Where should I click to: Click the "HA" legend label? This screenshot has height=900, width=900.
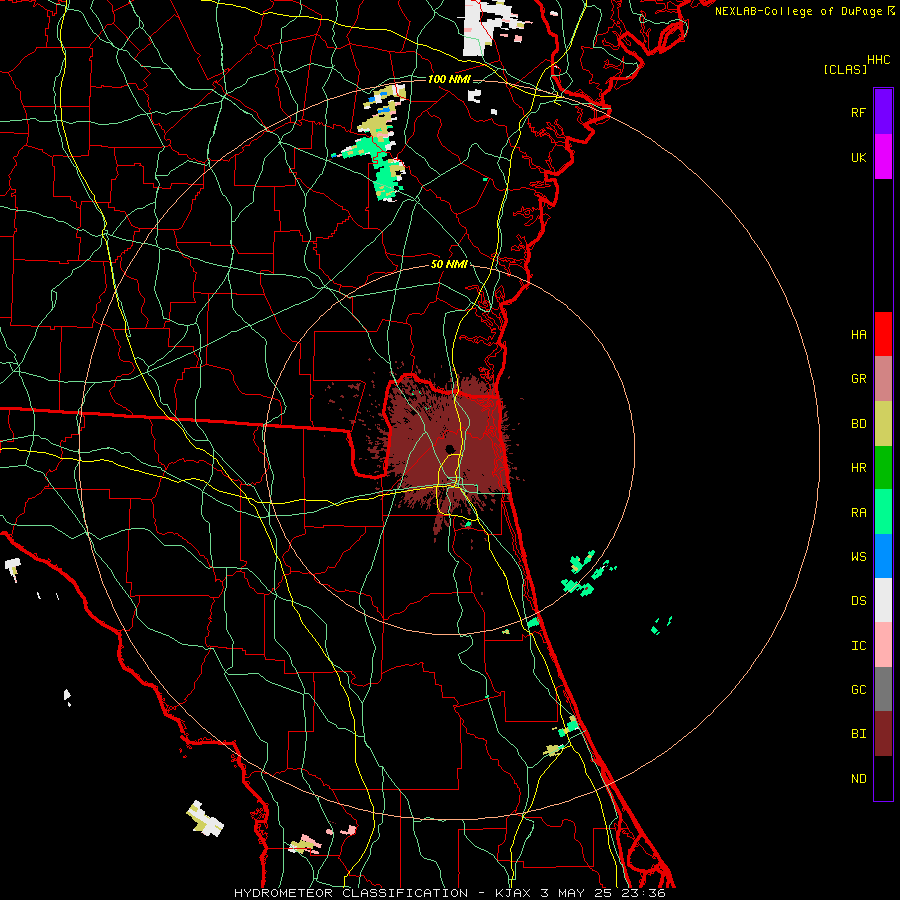point(858,334)
